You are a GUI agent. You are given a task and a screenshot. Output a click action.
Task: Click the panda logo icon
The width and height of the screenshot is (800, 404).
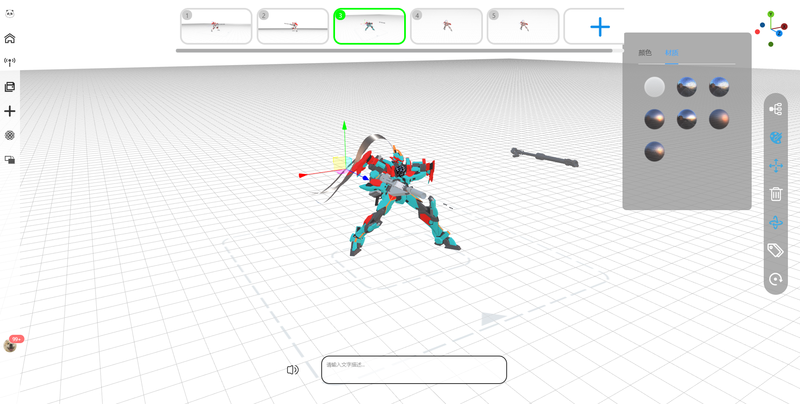click(x=9, y=14)
